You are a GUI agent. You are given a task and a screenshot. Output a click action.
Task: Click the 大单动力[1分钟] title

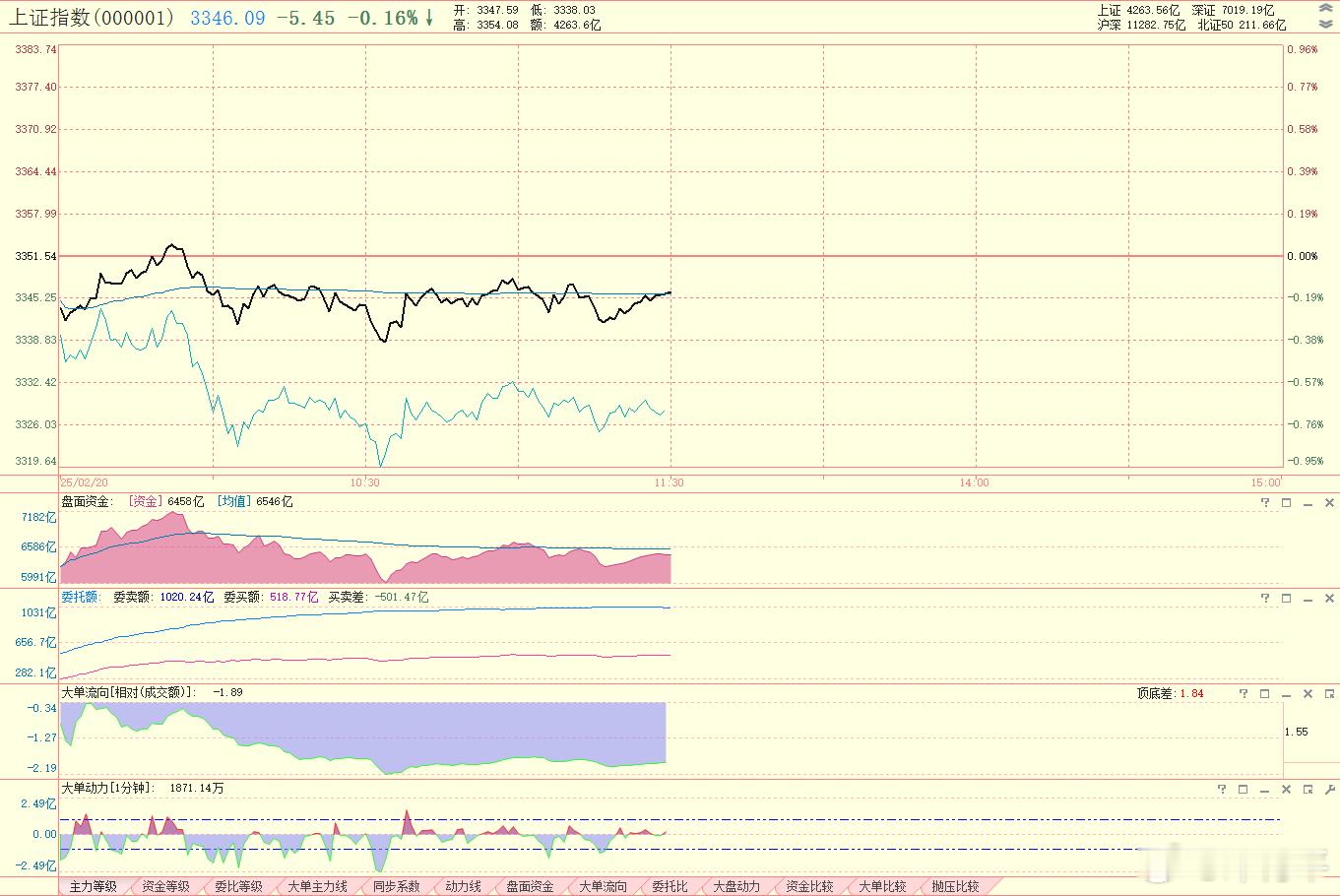(x=110, y=788)
